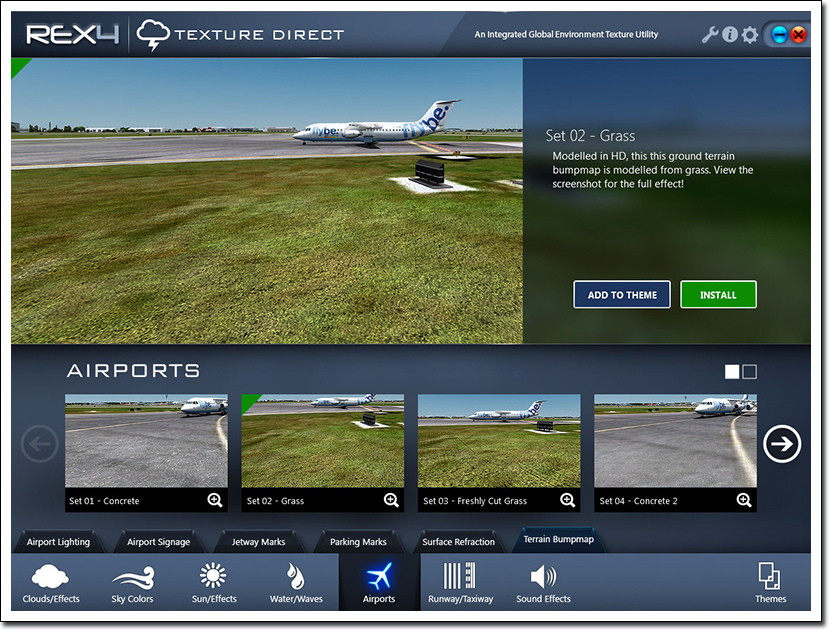The height and width of the screenshot is (632, 832).
Task: Zoom the Set 03 - Freshly Cut Grass preview
Action: [567, 500]
